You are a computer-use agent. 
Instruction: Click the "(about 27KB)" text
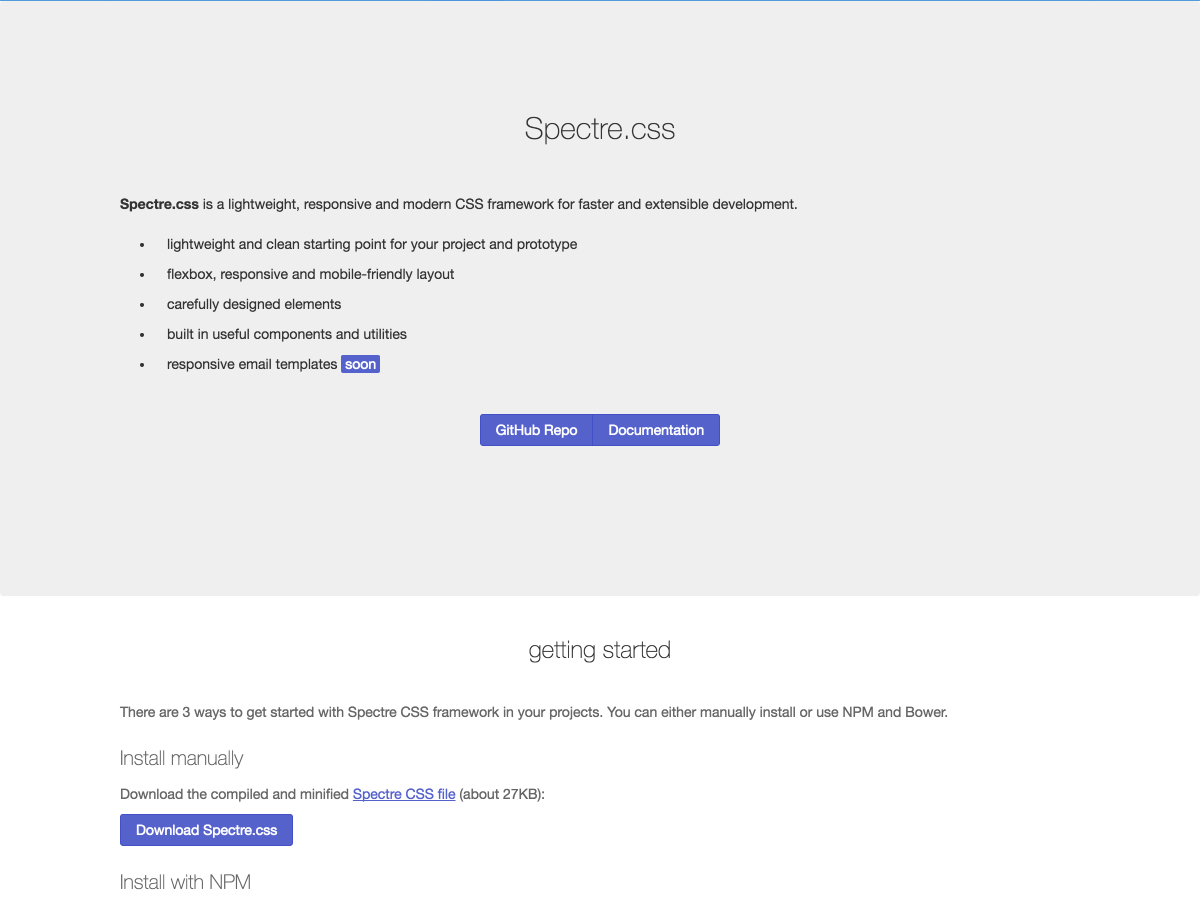(502, 794)
